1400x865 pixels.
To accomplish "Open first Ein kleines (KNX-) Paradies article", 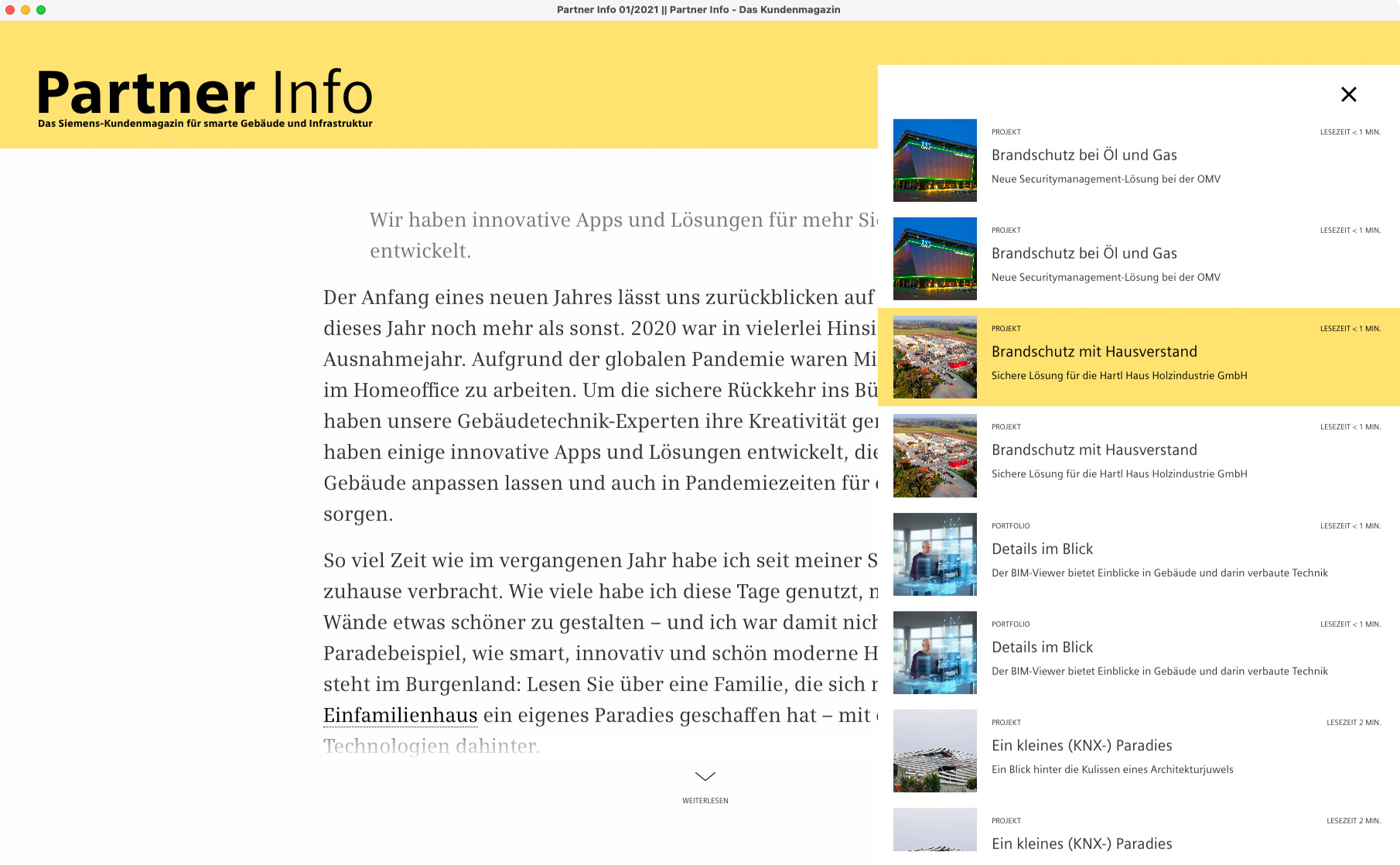I will tap(1081, 746).
